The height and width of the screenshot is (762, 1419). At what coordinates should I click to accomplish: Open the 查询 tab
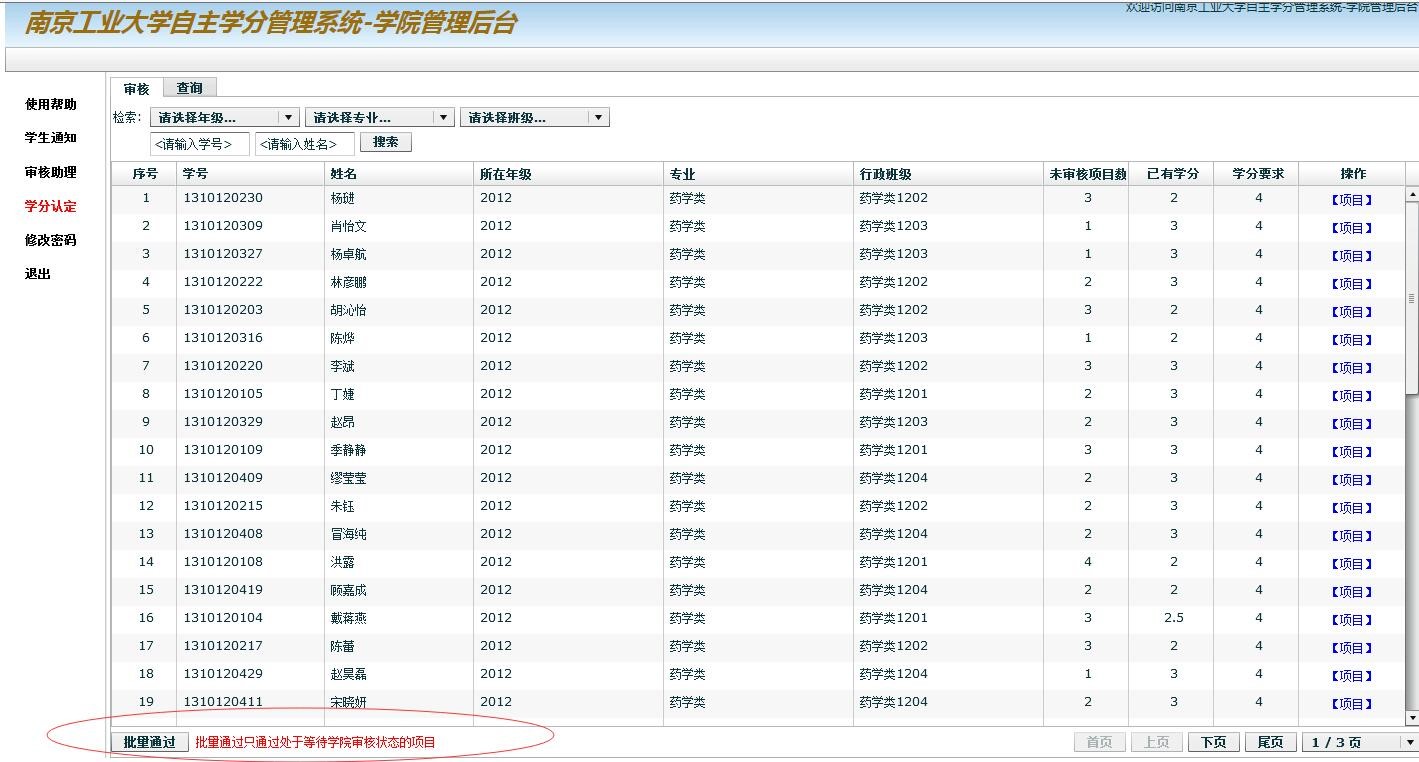click(x=189, y=88)
